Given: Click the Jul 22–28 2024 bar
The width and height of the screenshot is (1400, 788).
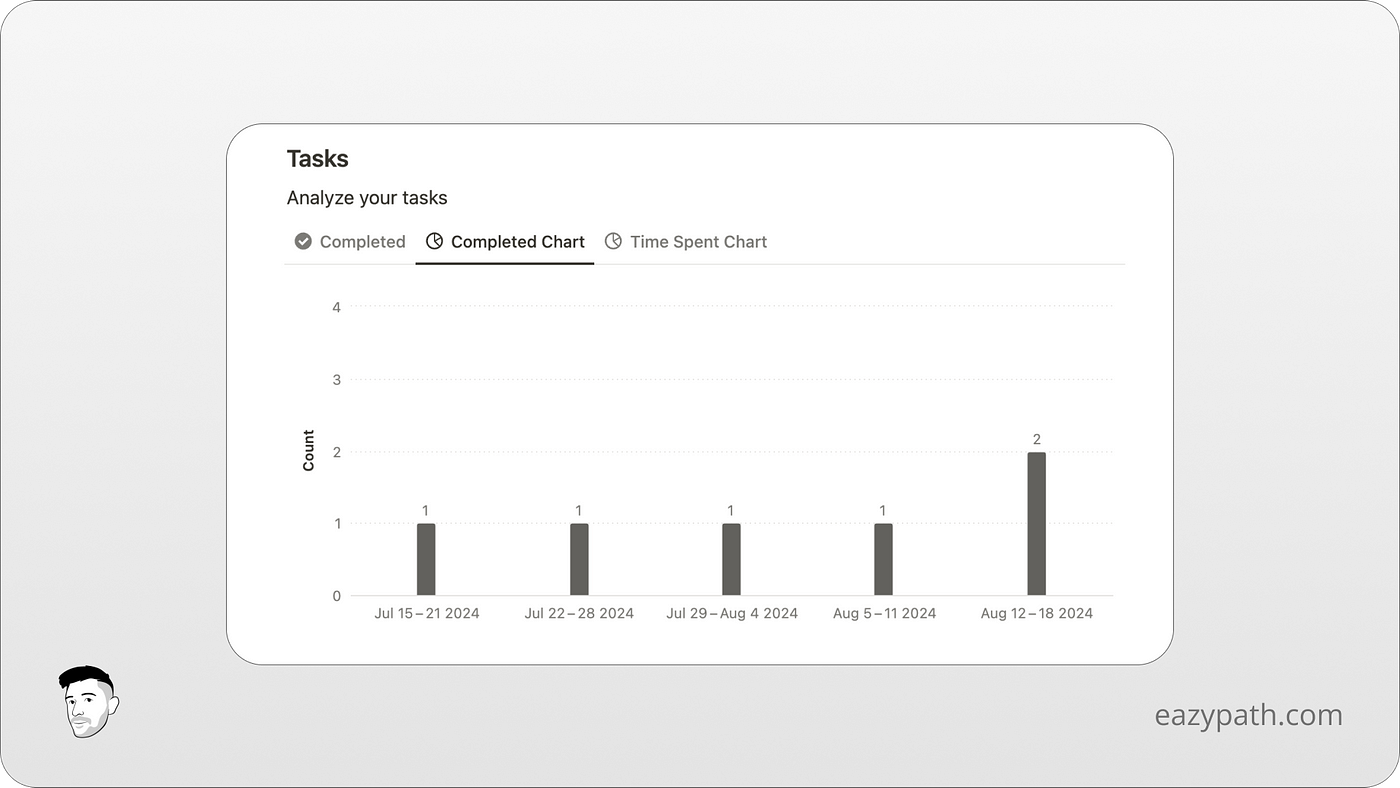Looking at the screenshot, I should (578, 557).
